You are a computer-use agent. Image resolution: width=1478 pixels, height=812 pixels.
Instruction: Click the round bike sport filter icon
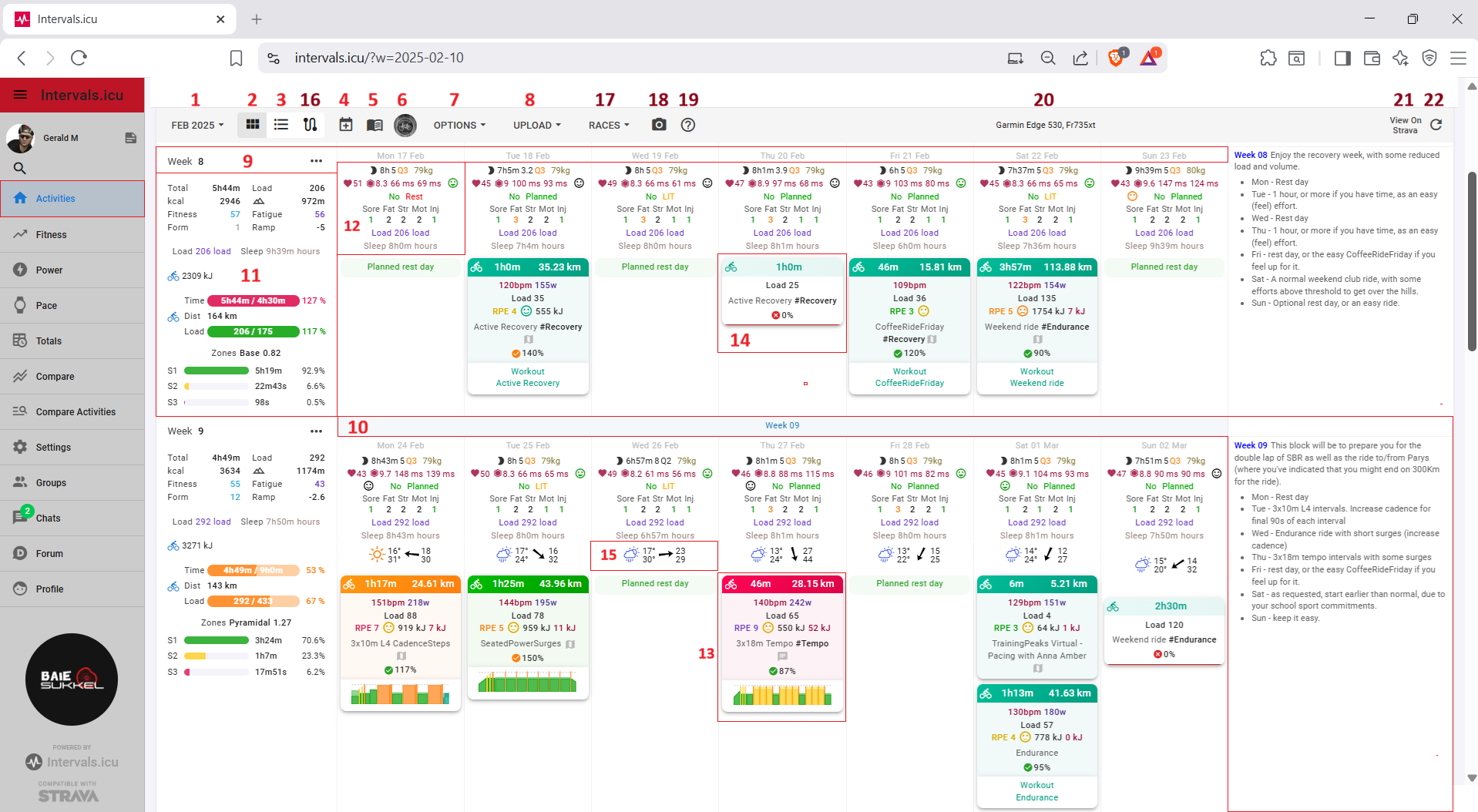[405, 125]
